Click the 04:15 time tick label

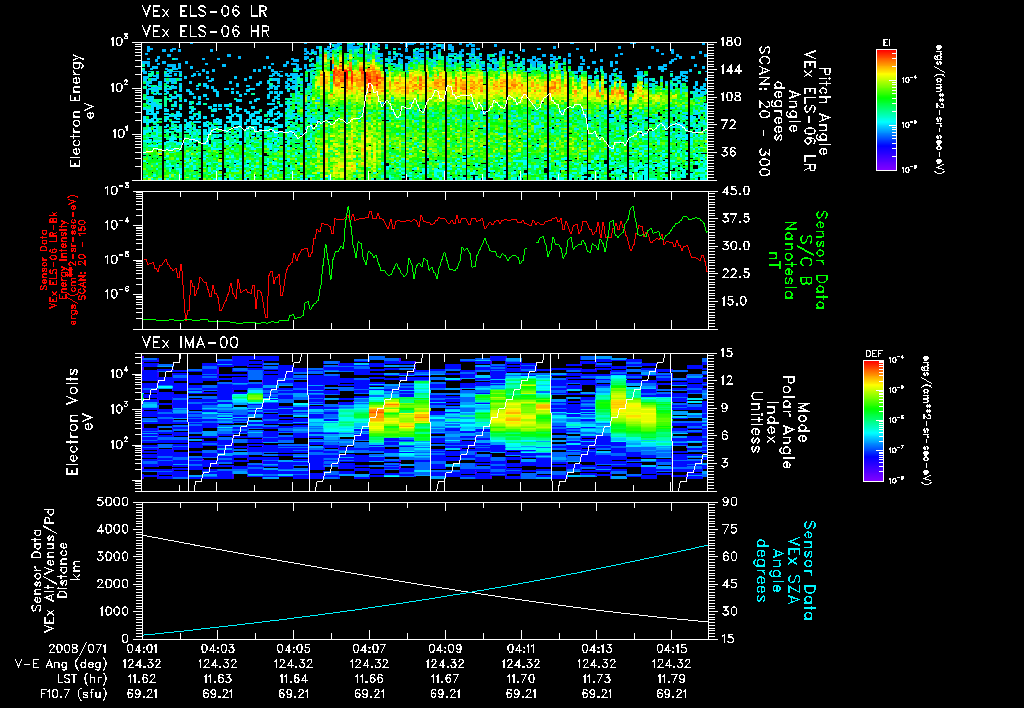point(672,649)
